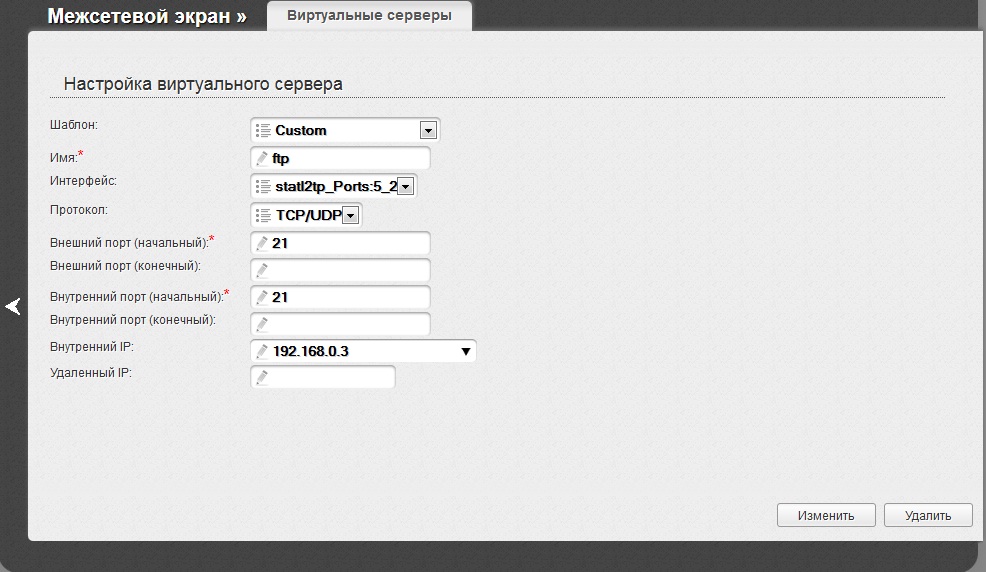Click the left arrow to collapse side menu
Viewport: 986px width, 572px height.
coord(13,307)
